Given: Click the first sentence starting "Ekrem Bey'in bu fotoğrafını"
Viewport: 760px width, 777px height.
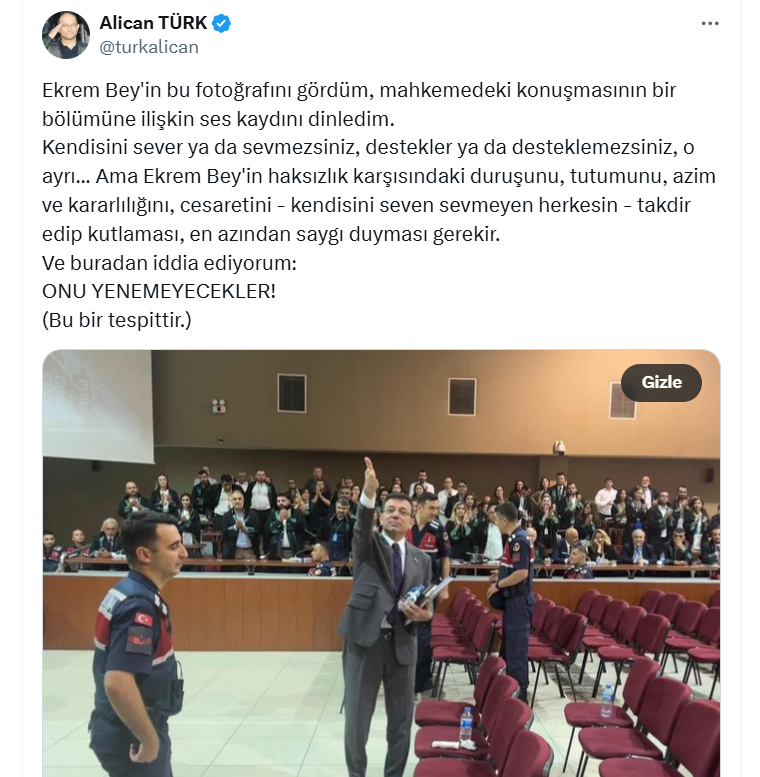Looking at the screenshot, I should tap(359, 105).
